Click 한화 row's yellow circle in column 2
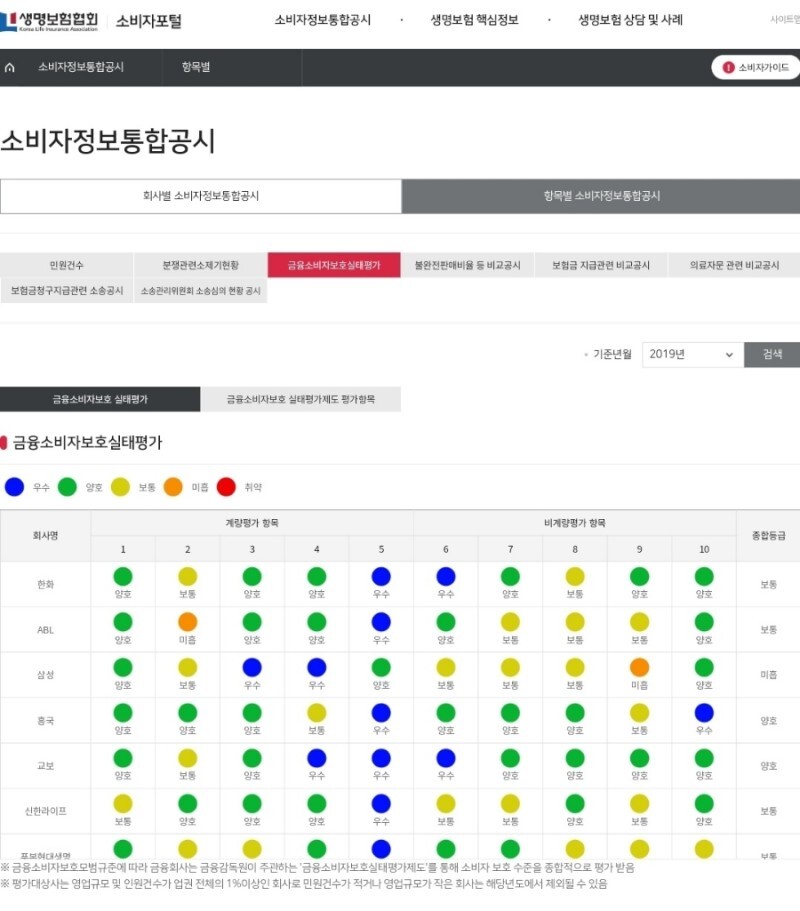The width and height of the screenshot is (800, 911). coord(188,576)
